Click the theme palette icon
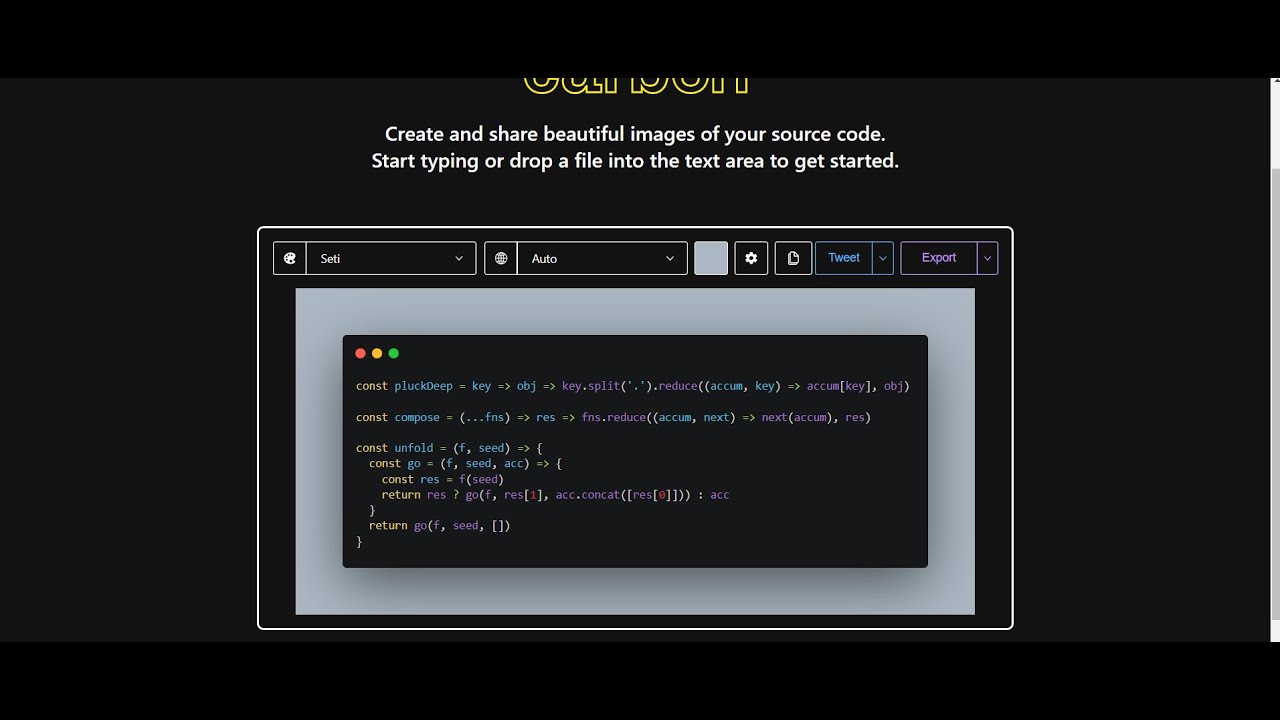The width and height of the screenshot is (1280, 720). click(x=290, y=258)
